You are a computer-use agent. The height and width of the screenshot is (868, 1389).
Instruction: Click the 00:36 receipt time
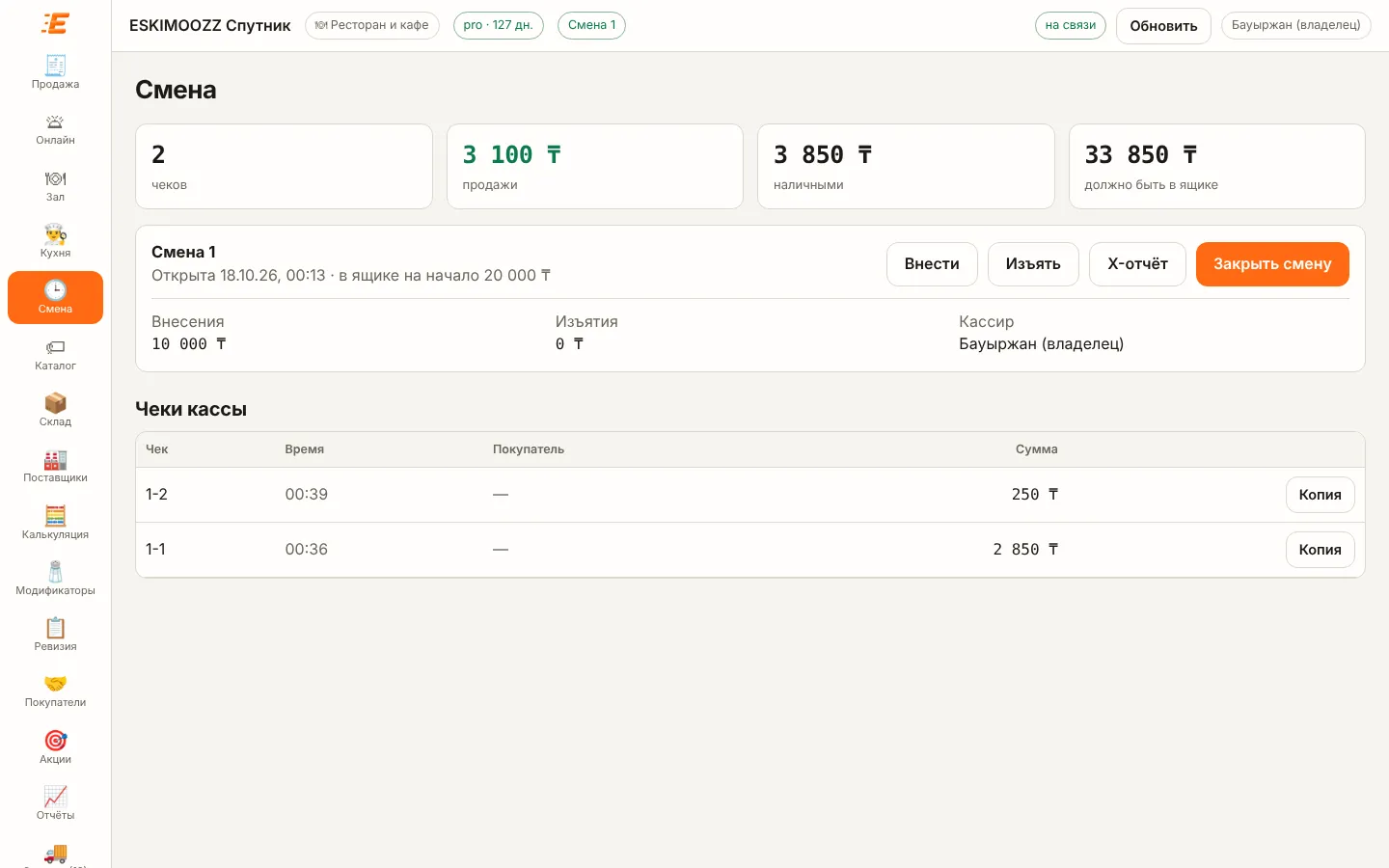click(307, 550)
